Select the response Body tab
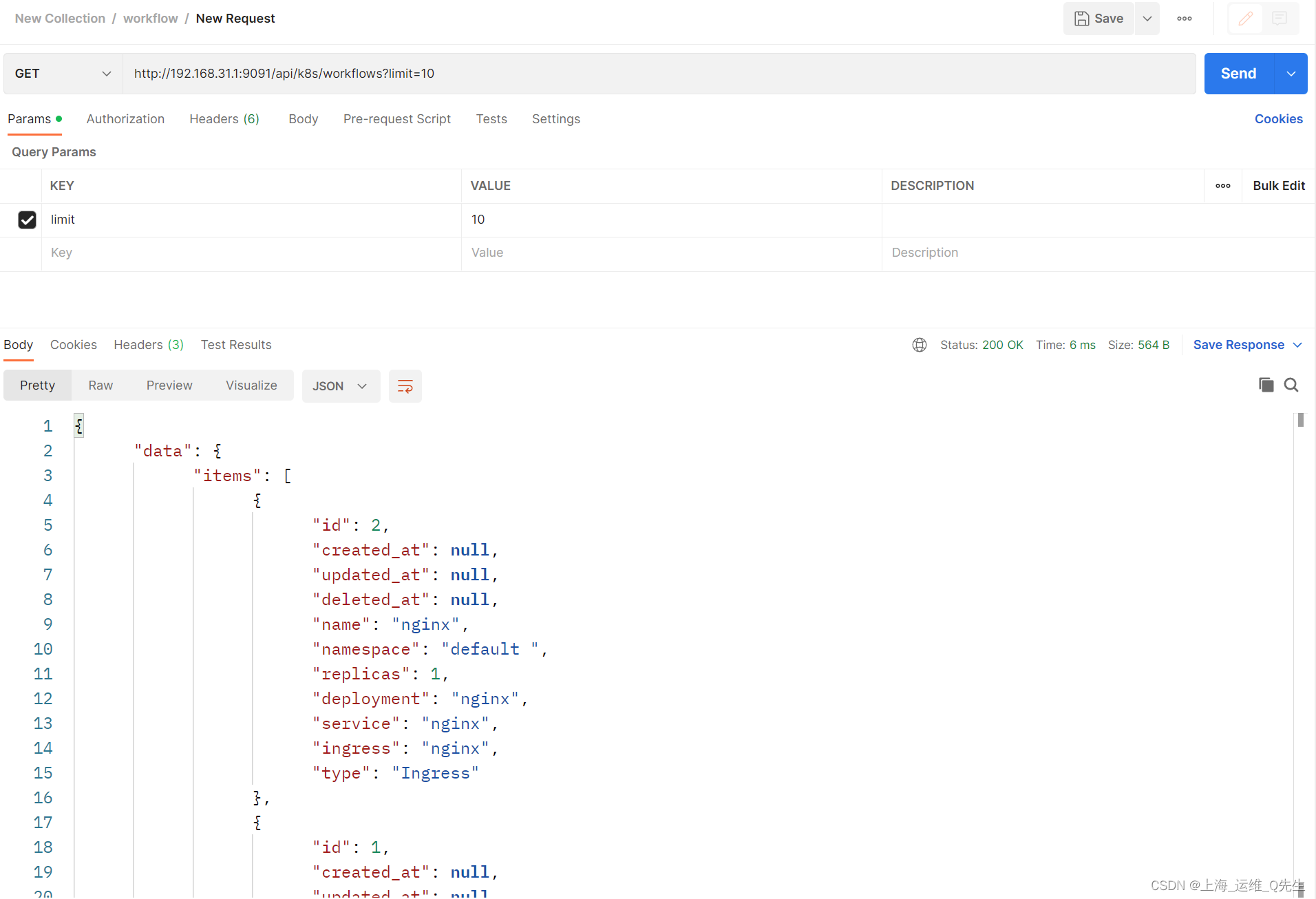This screenshot has height=899, width=1316. 18,345
